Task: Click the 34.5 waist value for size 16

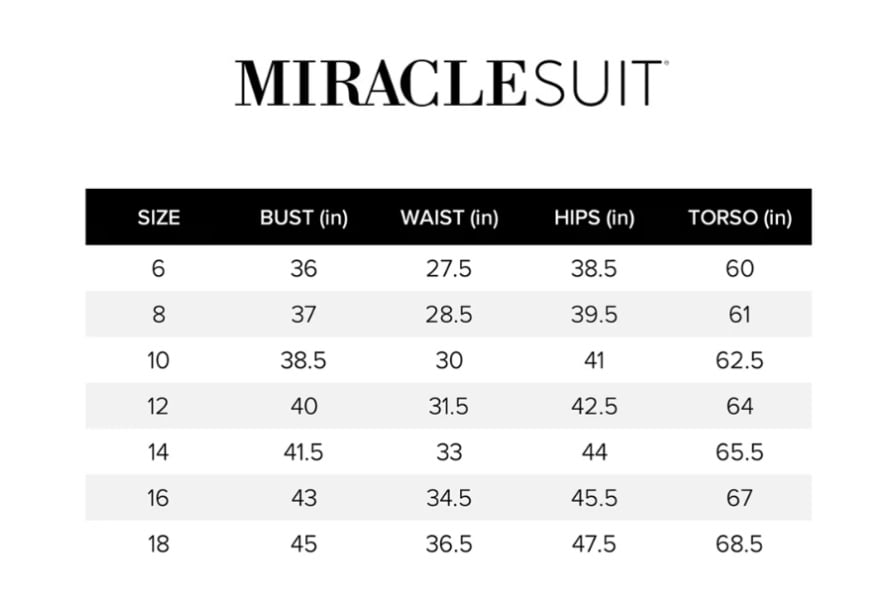Action: 449,498
